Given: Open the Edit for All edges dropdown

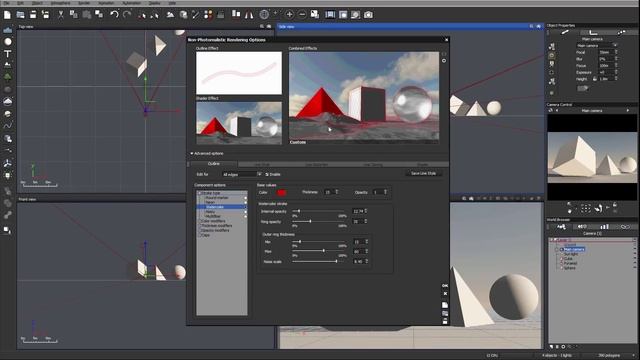Looking at the screenshot, I should click(x=242, y=174).
